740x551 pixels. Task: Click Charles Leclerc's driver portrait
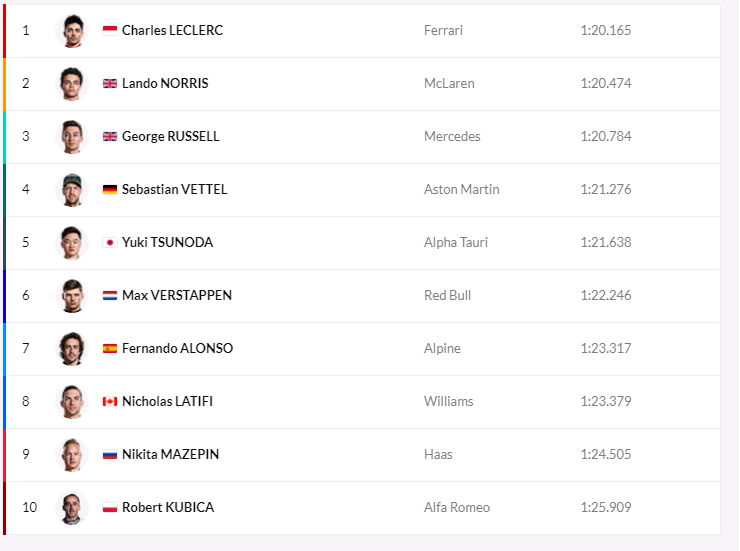tap(72, 31)
